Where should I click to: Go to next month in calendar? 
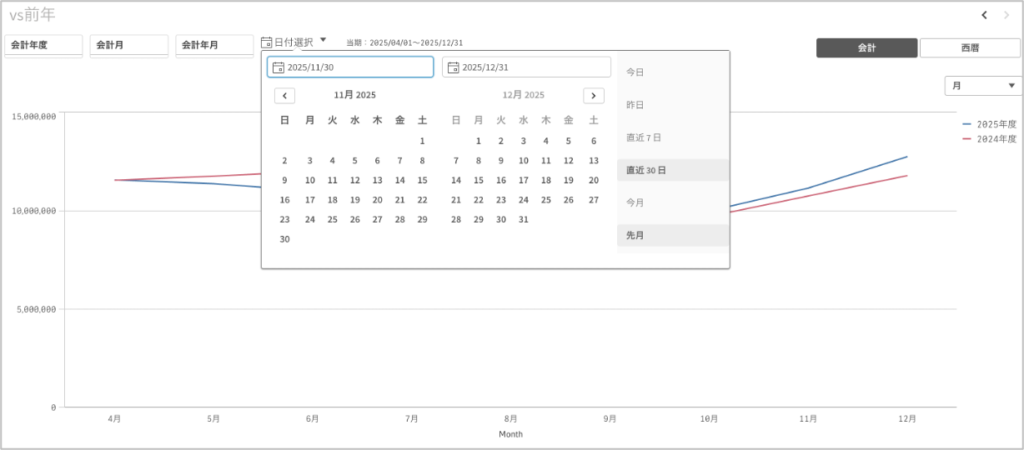(593, 95)
